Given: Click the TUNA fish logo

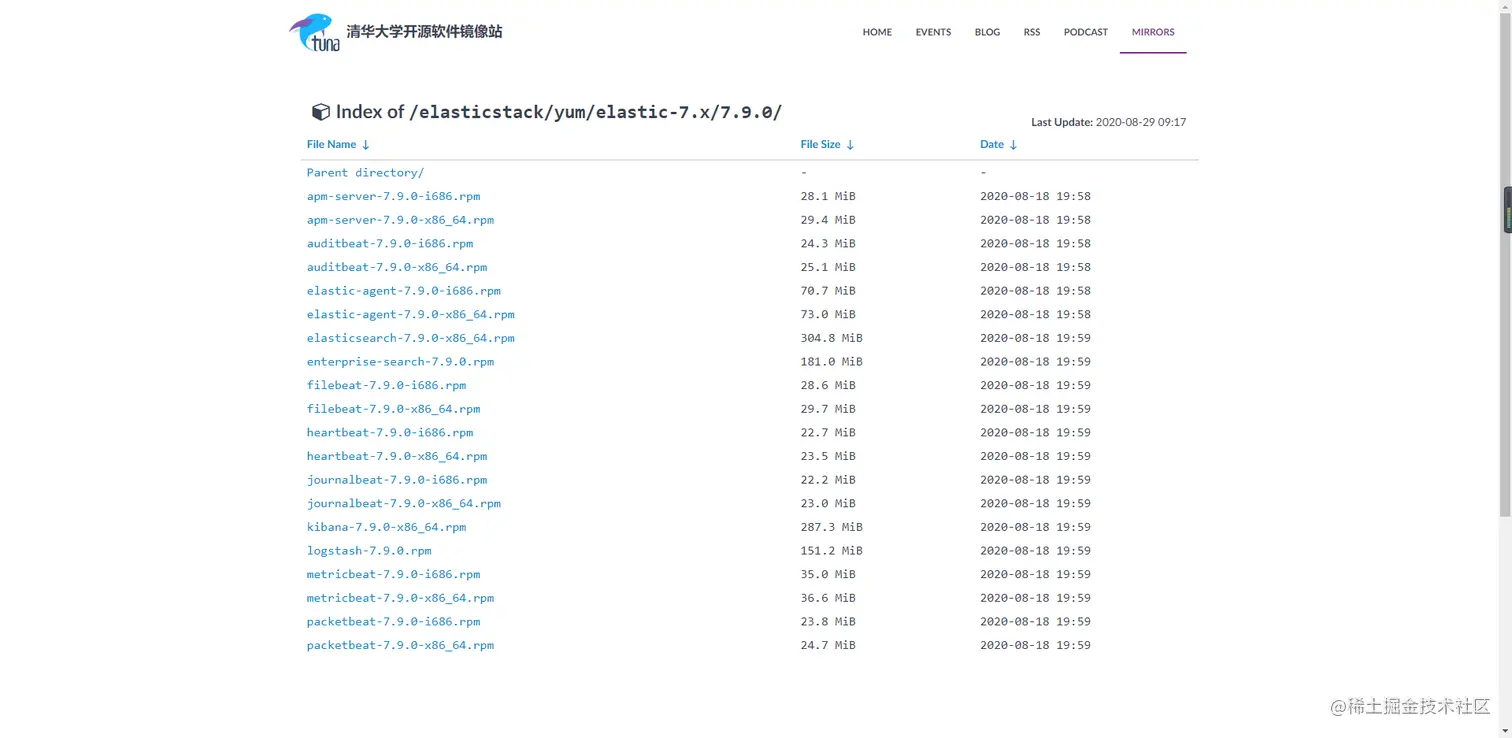Looking at the screenshot, I should coord(314,32).
